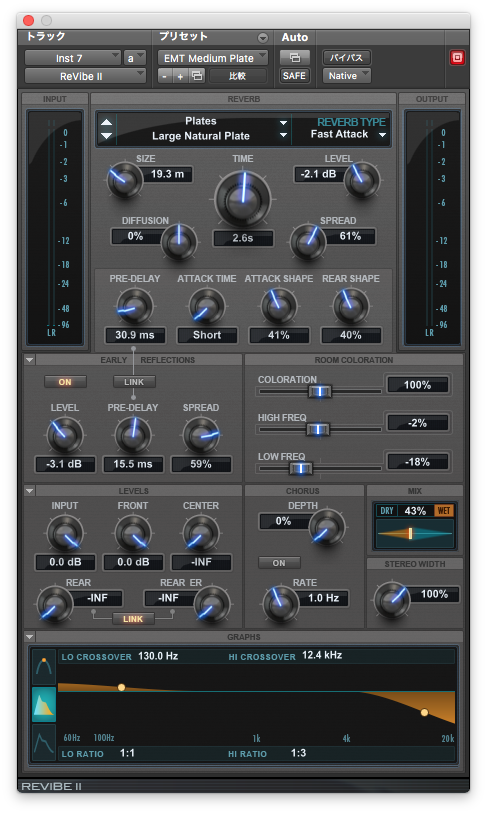Adjust the reverb SPREAD knob
The width and height of the screenshot is (487, 814).
pos(307,241)
